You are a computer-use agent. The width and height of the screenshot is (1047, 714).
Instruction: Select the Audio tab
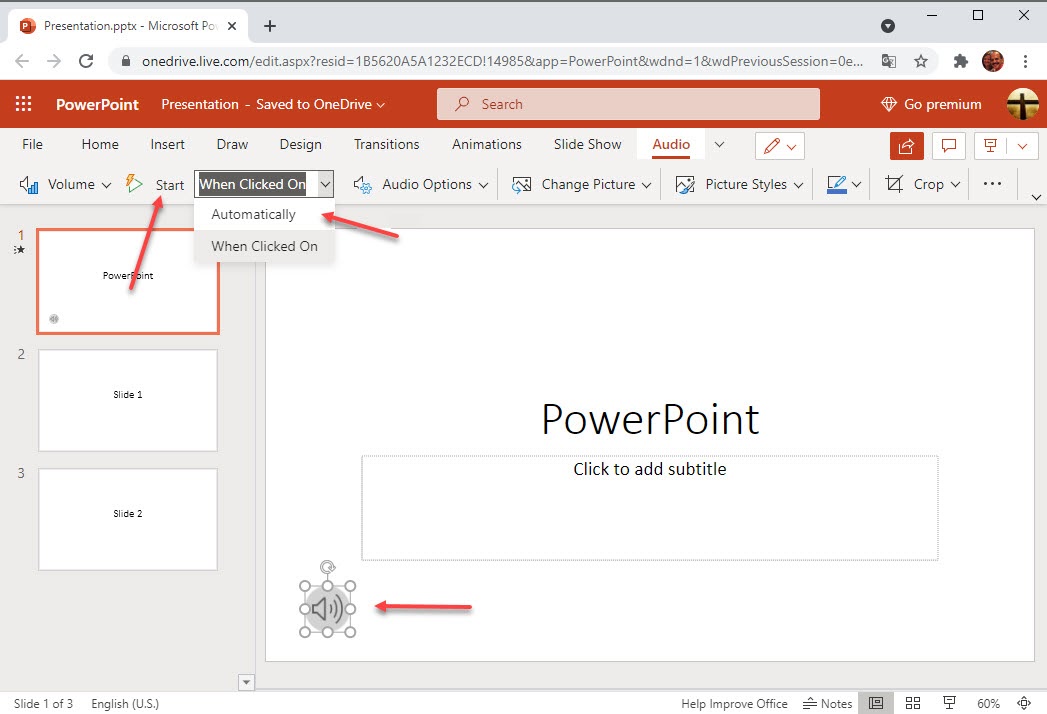click(671, 144)
